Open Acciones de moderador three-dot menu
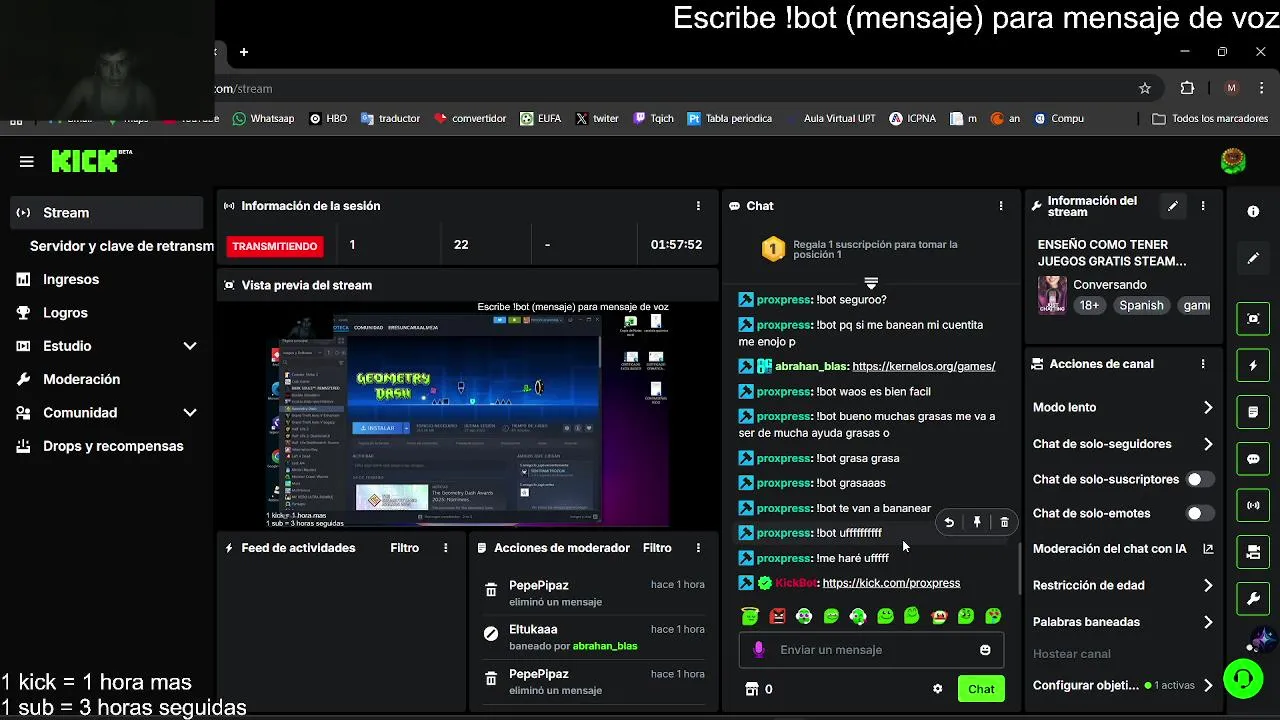1280x720 pixels. (x=698, y=548)
